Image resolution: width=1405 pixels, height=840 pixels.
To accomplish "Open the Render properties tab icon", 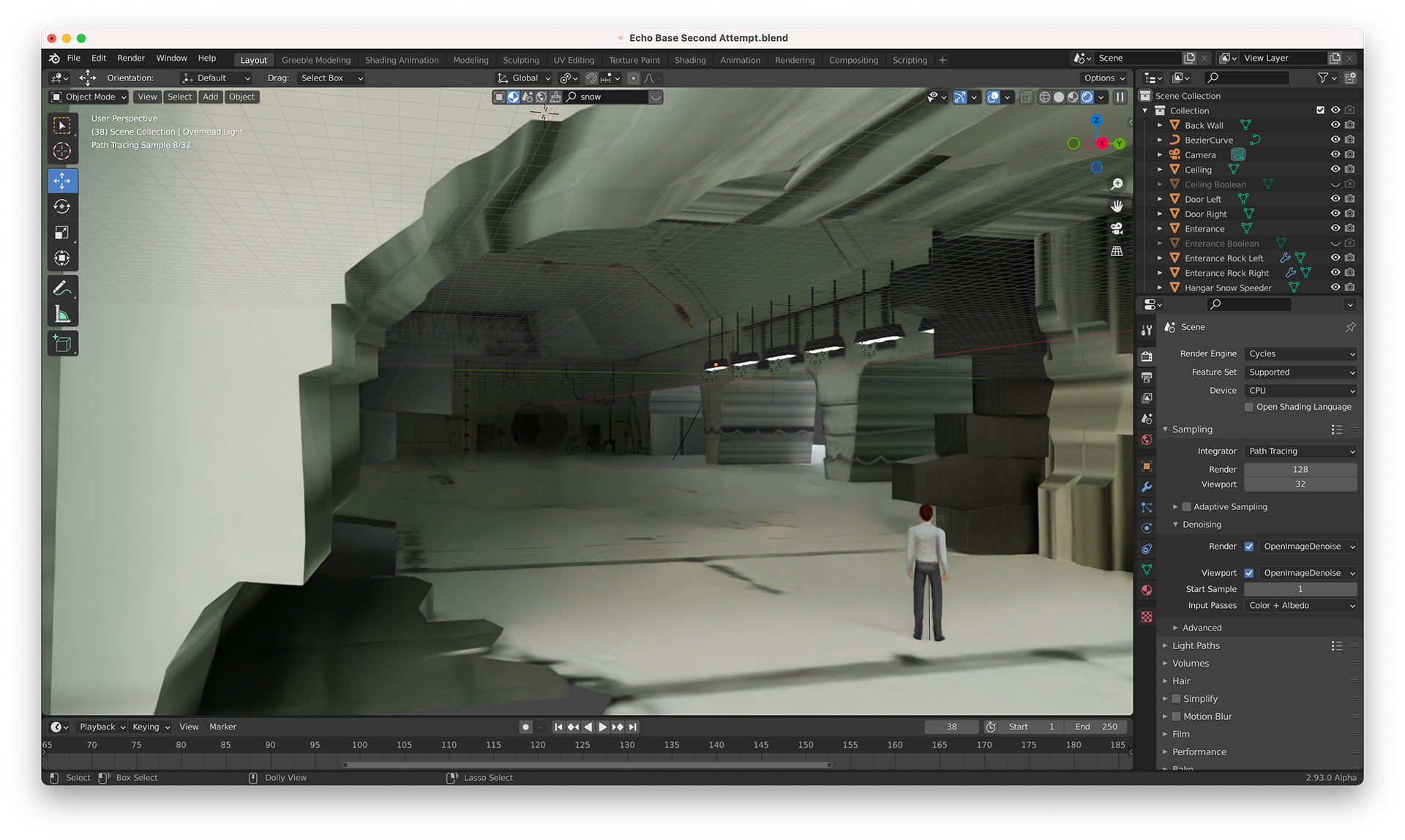I will pos(1147,356).
